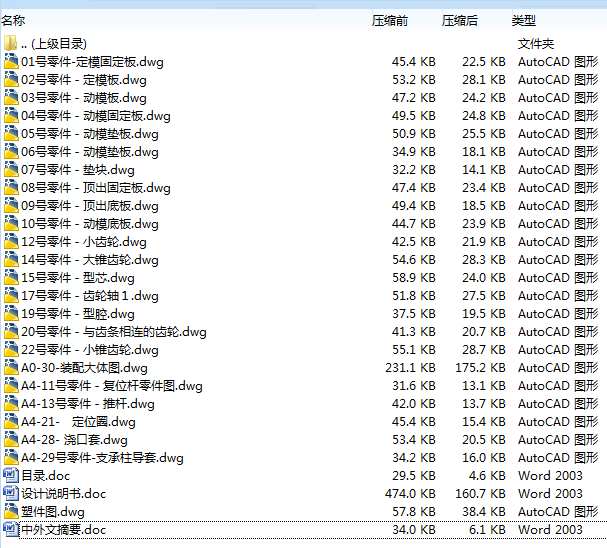Select file name 10号零件 - 动模底板.dwg
The height and width of the screenshot is (548, 607).
89,224
